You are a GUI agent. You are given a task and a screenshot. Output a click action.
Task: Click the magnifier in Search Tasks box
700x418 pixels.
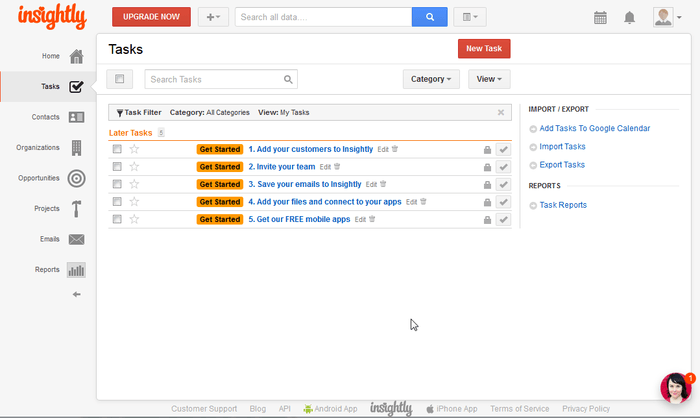click(288, 79)
